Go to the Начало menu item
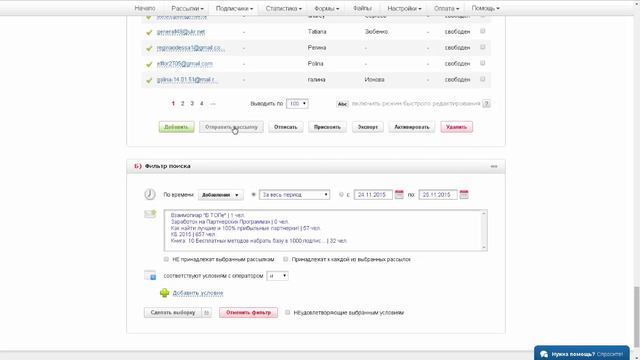Screen dimensions: 640x360 [145, 8]
